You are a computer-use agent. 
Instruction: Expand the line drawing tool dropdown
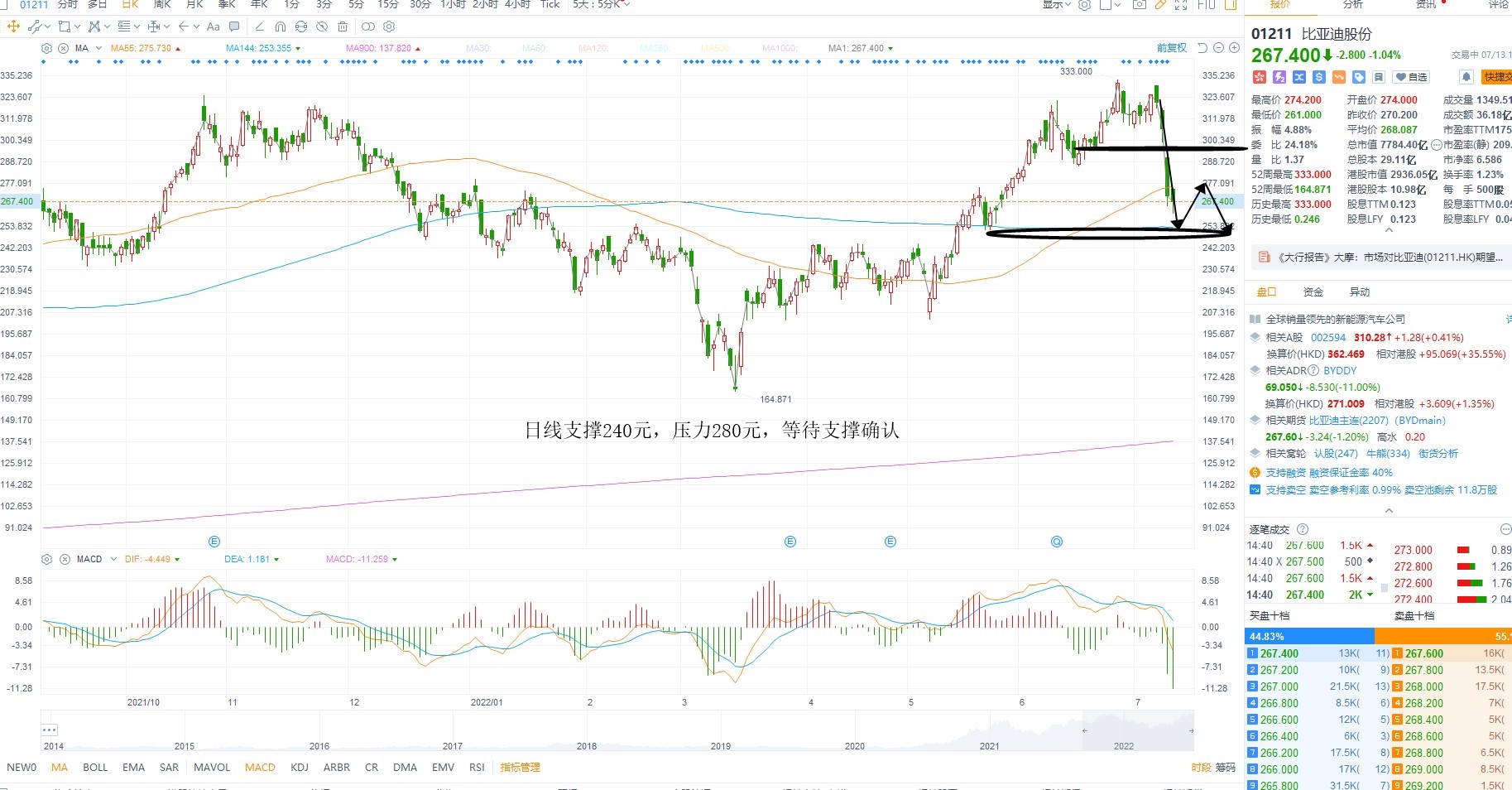tap(46, 26)
